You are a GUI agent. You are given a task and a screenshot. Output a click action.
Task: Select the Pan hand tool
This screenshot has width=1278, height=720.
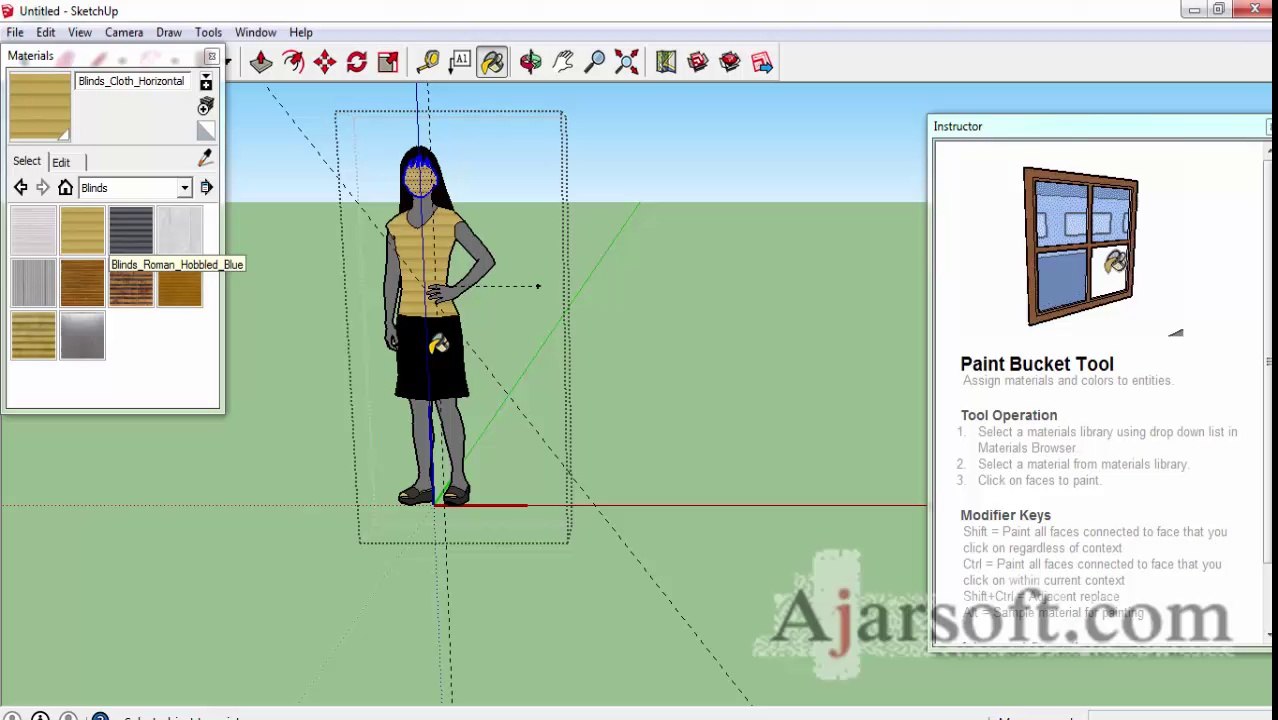click(563, 62)
